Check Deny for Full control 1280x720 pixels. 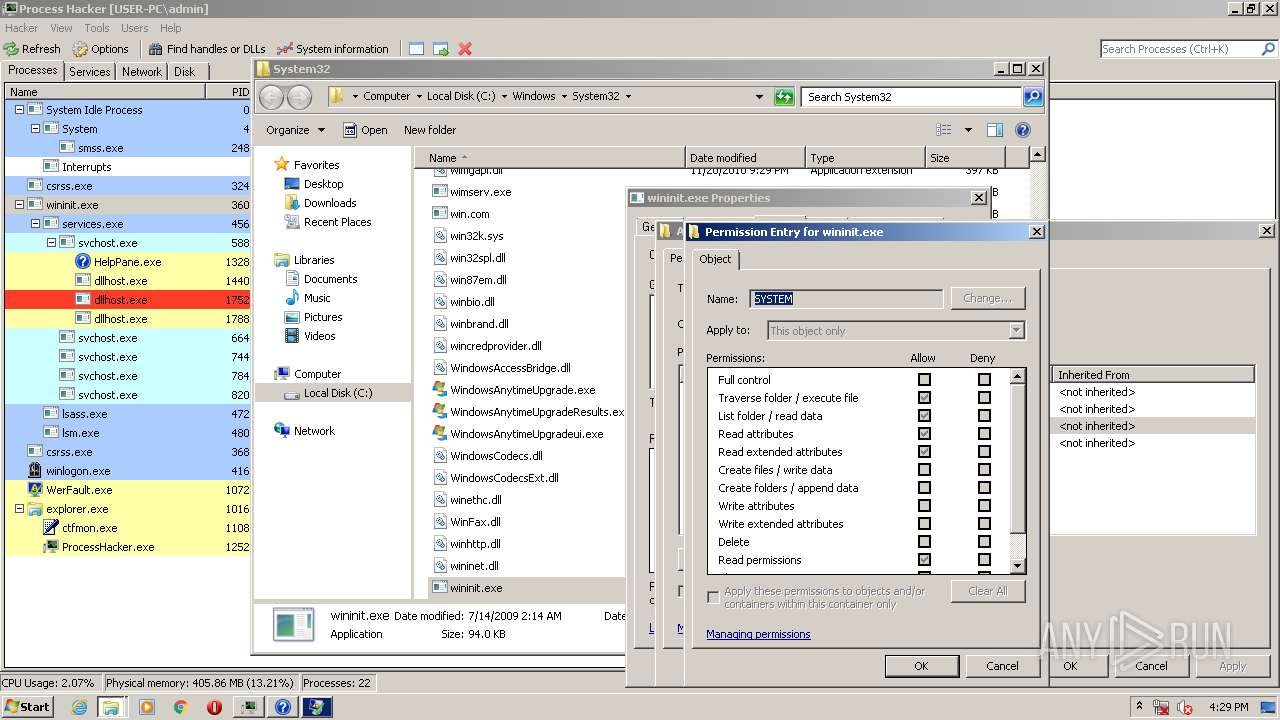(984, 380)
